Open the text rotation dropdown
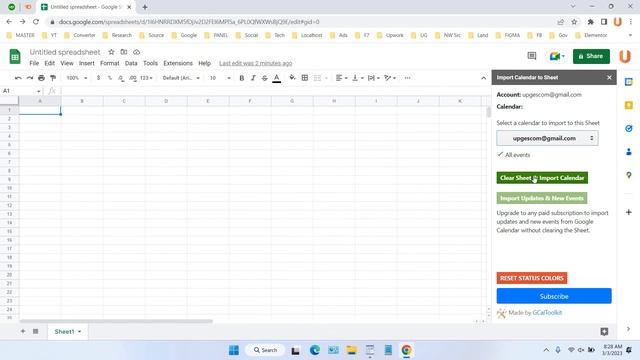Image resolution: width=640 pixels, height=360 pixels. click(x=390, y=78)
